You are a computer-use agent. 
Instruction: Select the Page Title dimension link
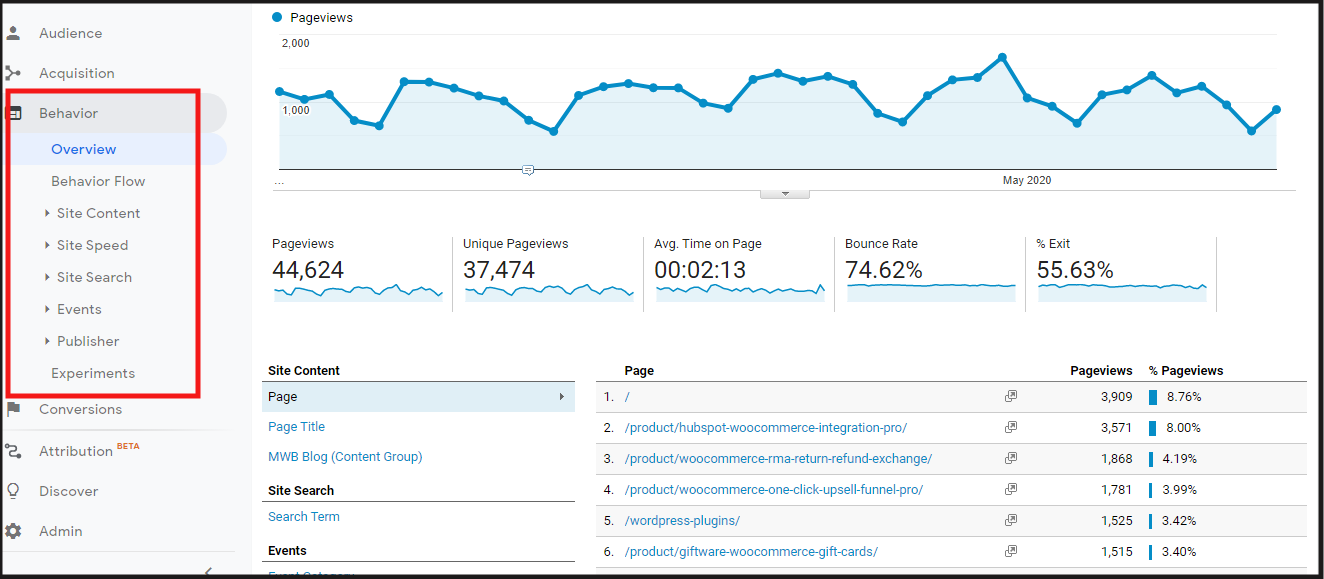[x=296, y=427]
